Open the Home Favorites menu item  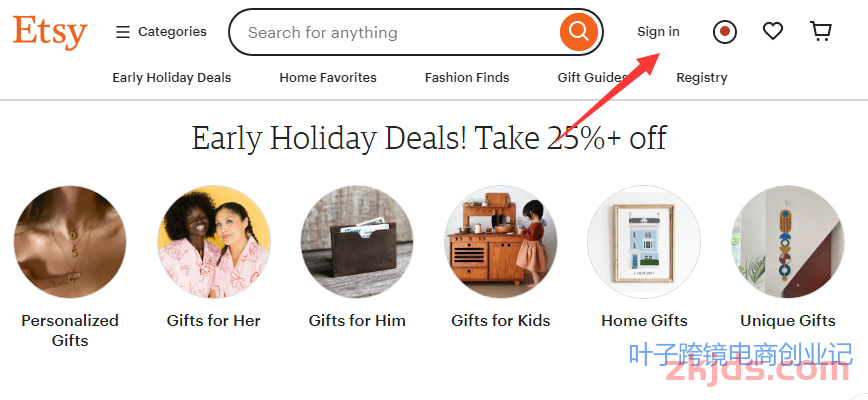[x=328, y=78]
